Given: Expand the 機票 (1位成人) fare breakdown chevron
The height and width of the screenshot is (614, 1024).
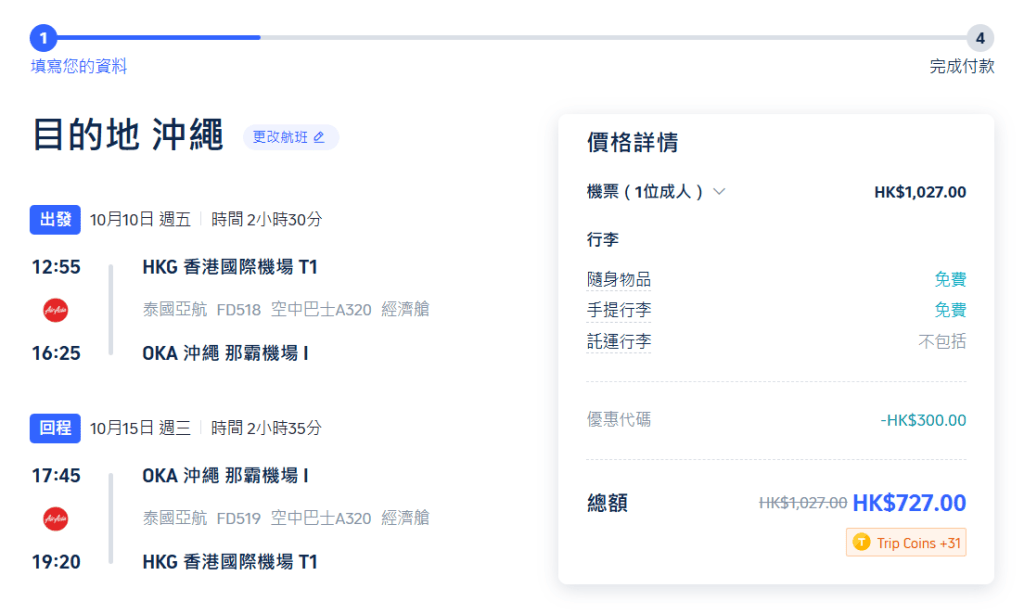Looking at the screenshot, I should [x=718, y=192].
